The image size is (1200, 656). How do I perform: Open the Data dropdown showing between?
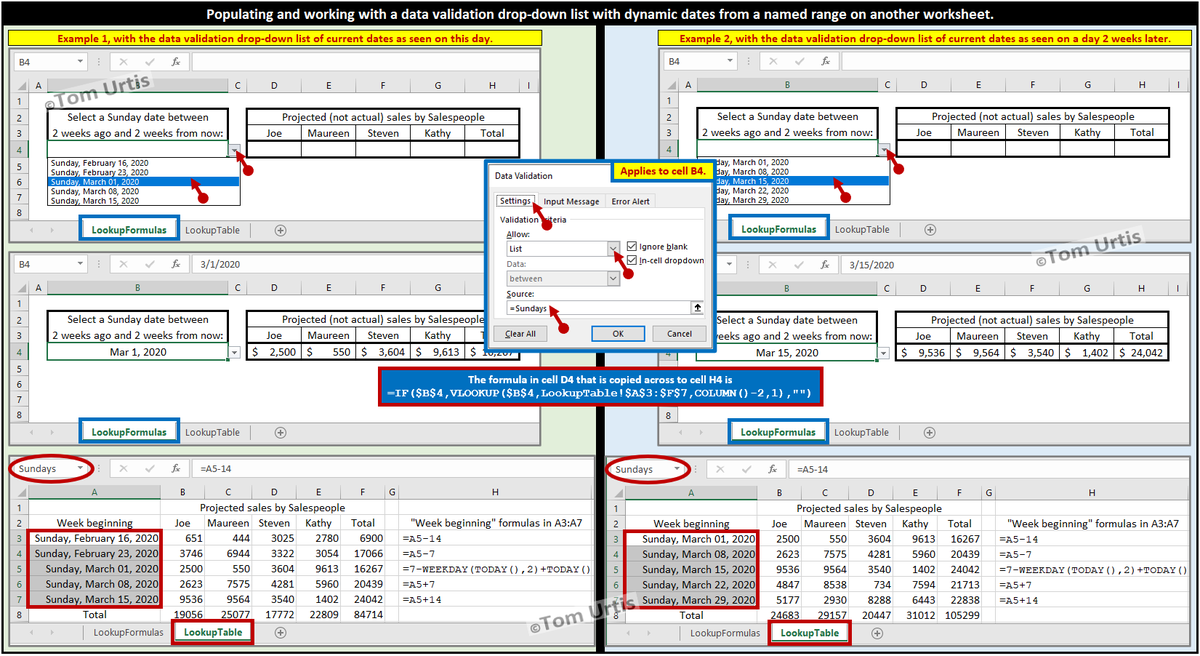pyautogui.click(x=614, y=278)
